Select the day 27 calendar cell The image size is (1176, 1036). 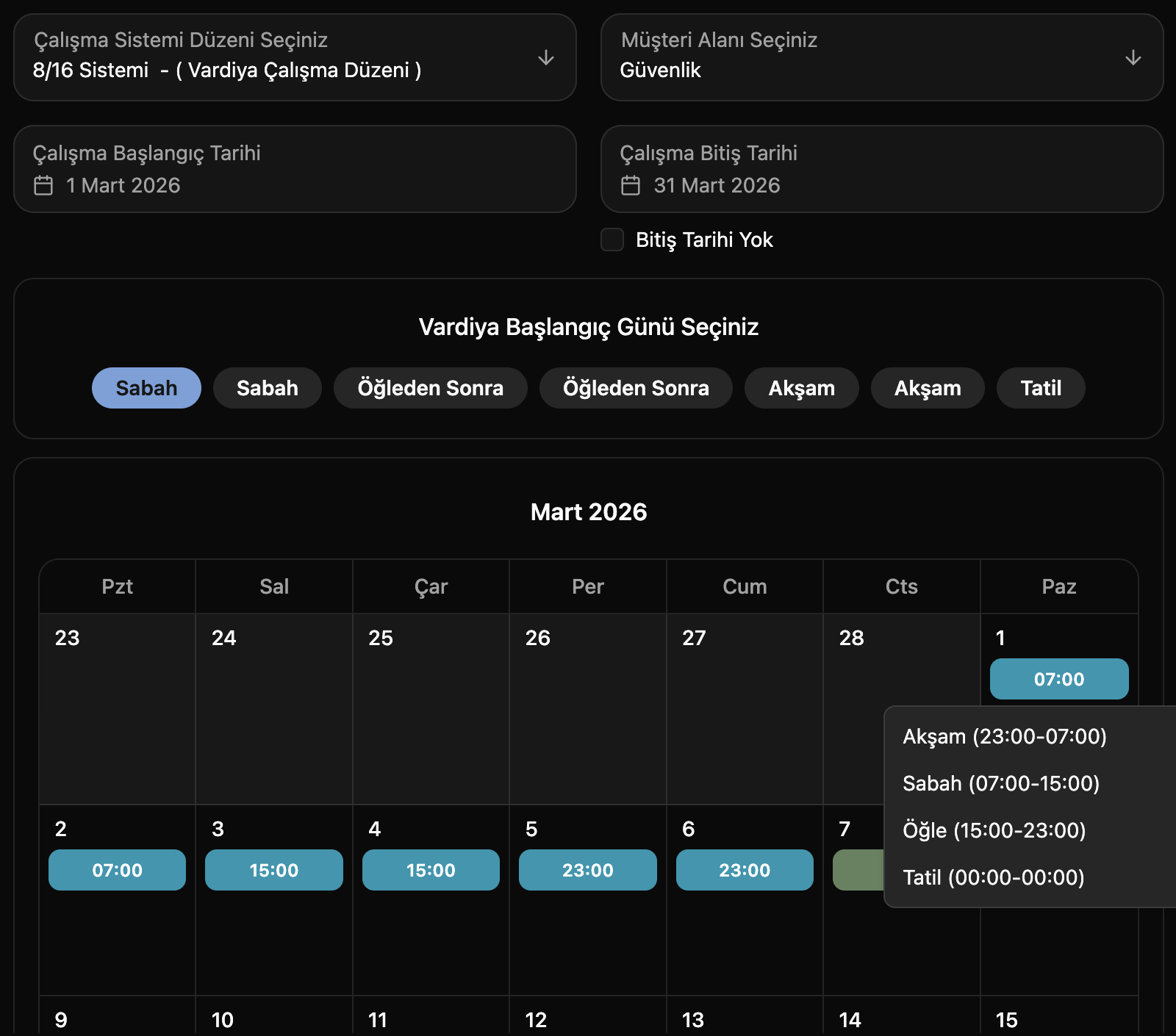pyautogui.click(x=745, y=709)
